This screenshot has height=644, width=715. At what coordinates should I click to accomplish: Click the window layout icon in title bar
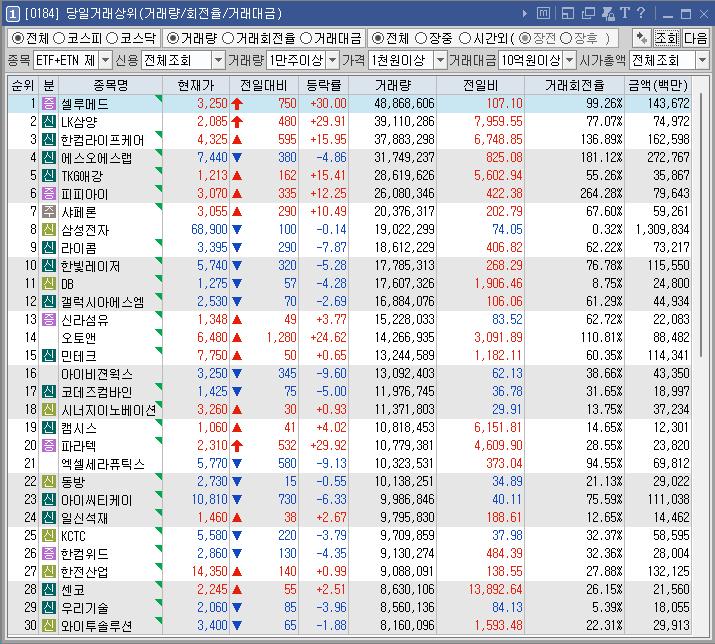(568, 14)
